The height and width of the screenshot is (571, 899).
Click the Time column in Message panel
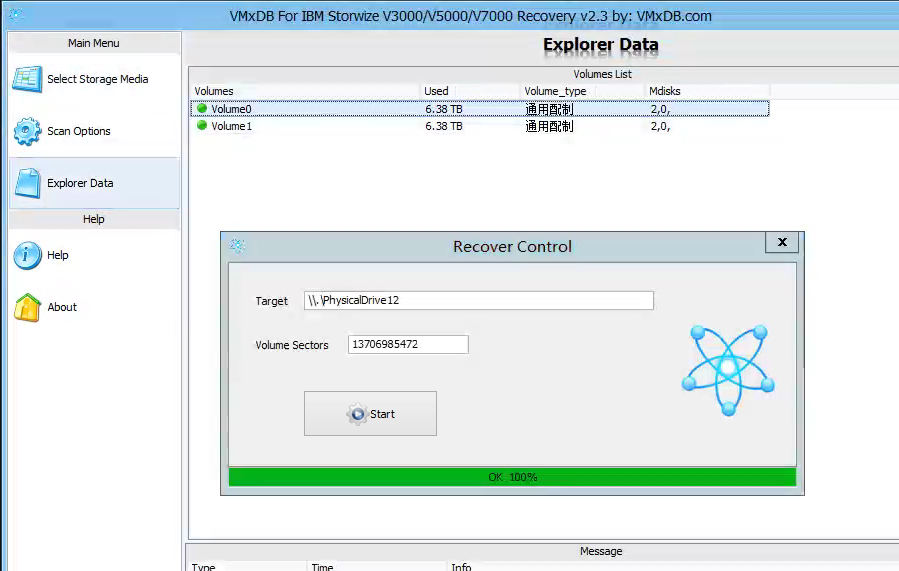tap(322, 566)
